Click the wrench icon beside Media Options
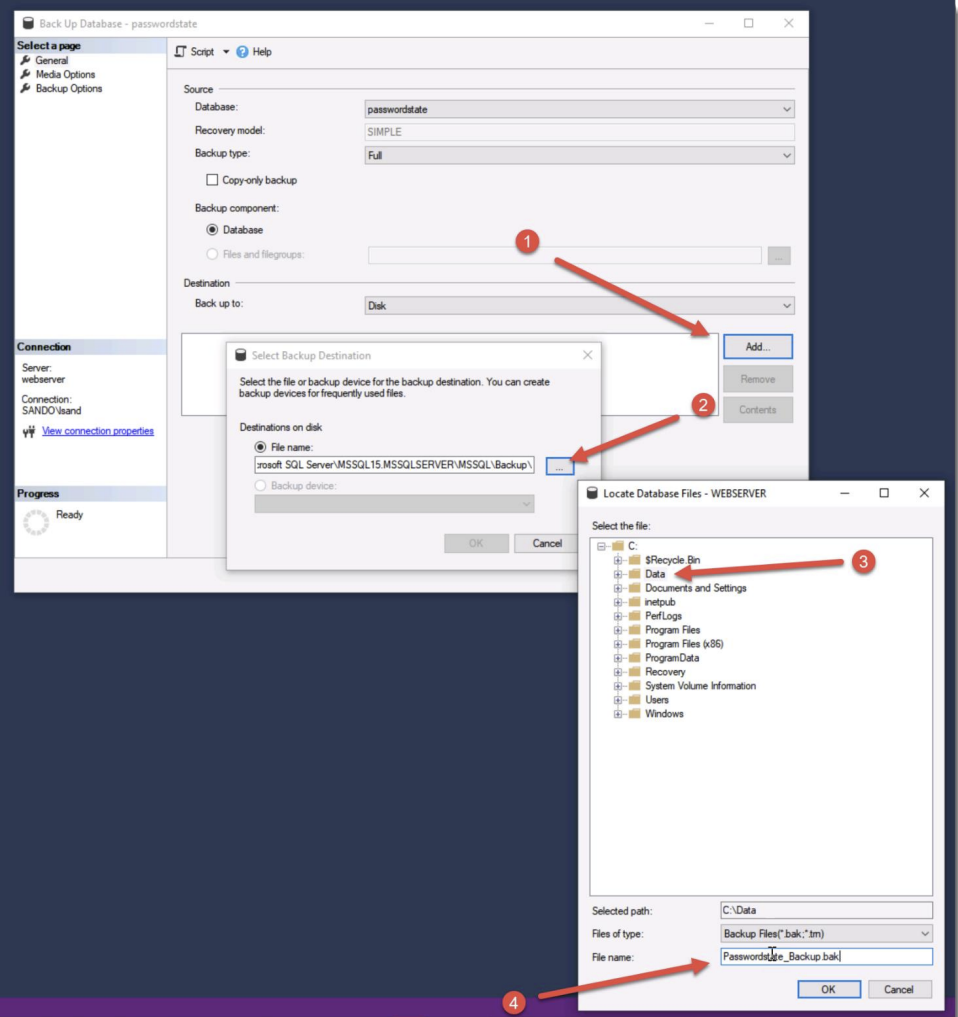The width and height of the screenshot is (958, 1017). (25, 75)
